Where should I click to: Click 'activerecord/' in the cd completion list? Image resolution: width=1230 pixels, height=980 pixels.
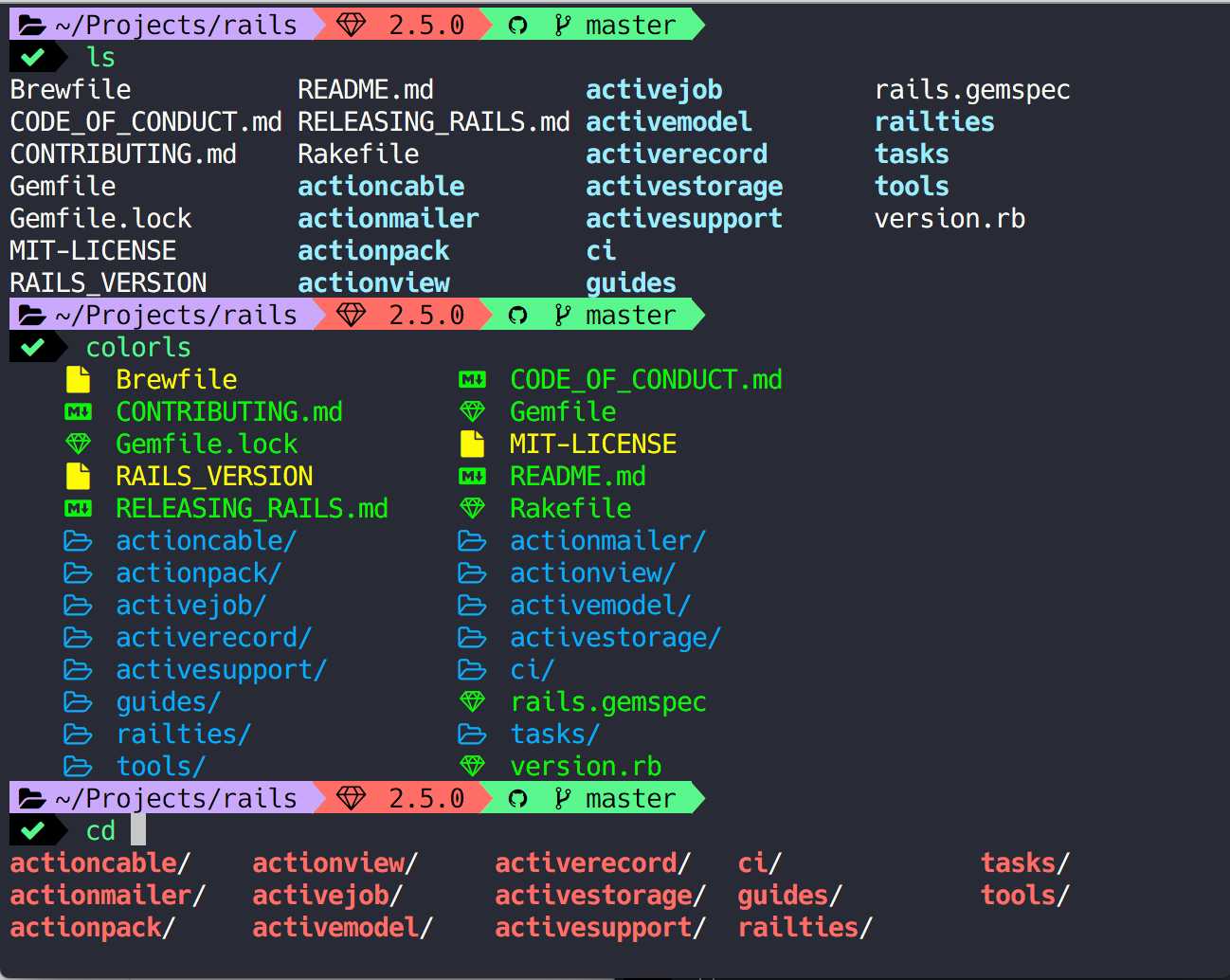(x=593, y=863)
